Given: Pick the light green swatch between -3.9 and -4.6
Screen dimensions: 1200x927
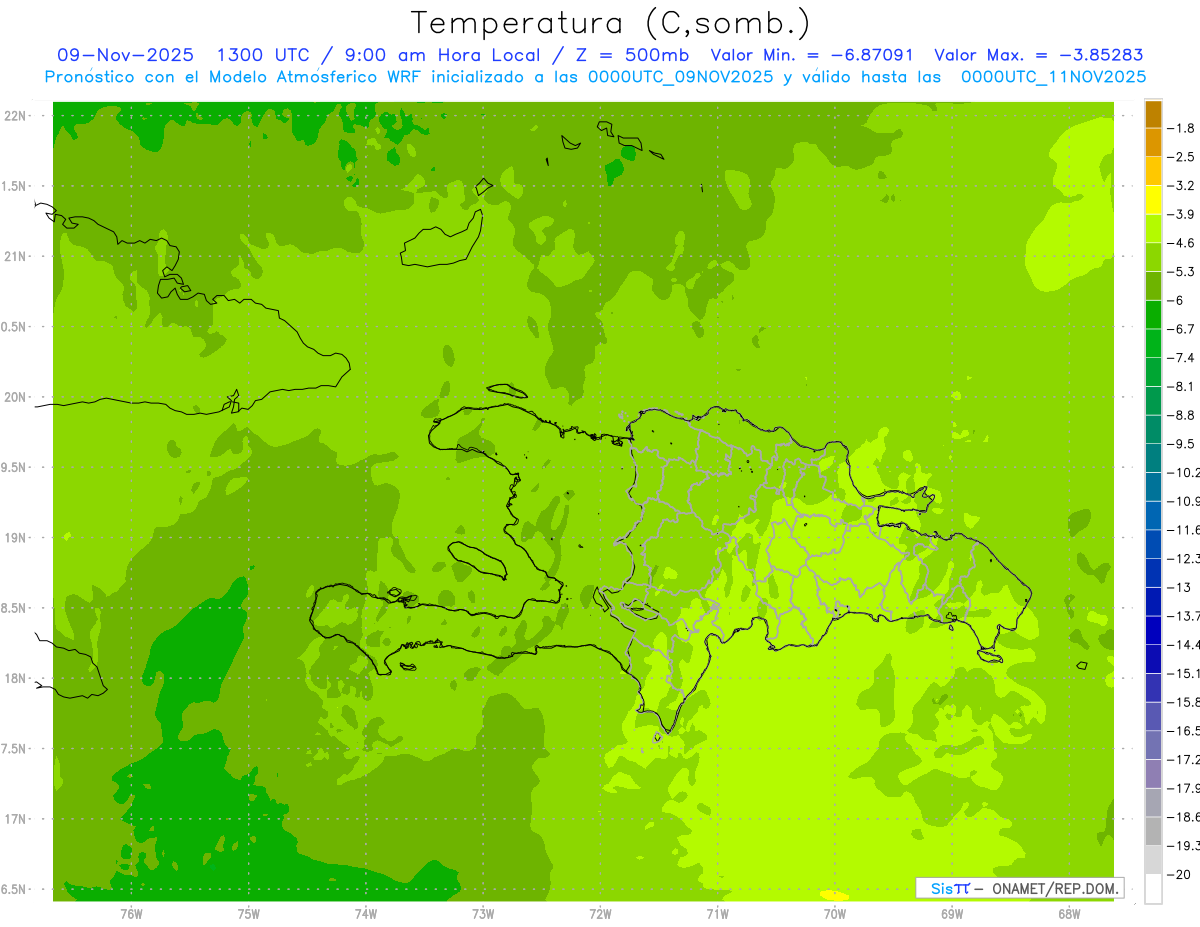Looking at the screenshot, I should 1153,229.
